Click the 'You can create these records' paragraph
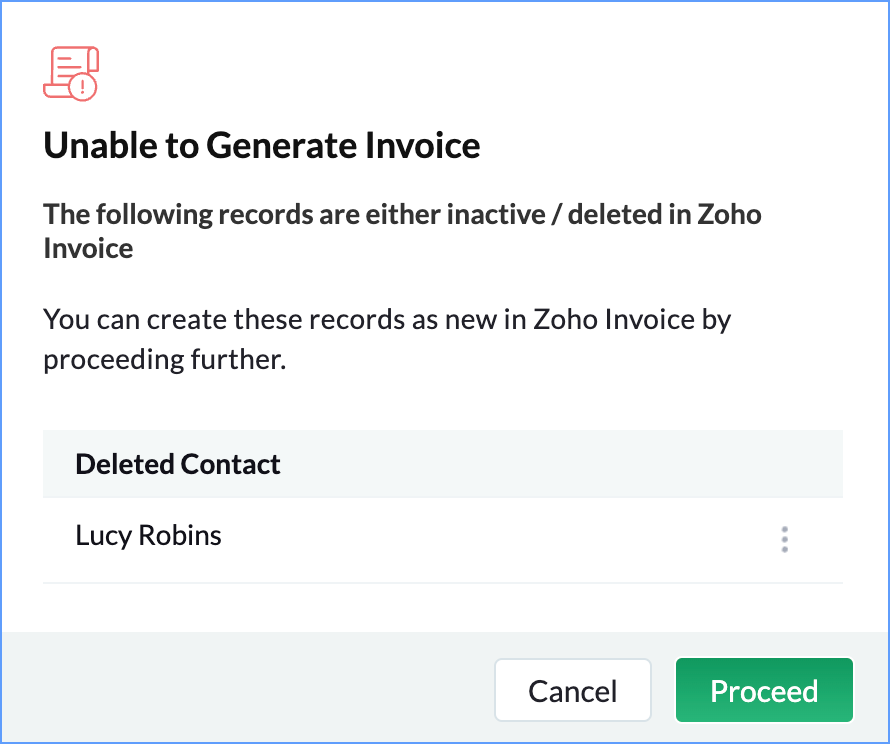 click(387, 339)
